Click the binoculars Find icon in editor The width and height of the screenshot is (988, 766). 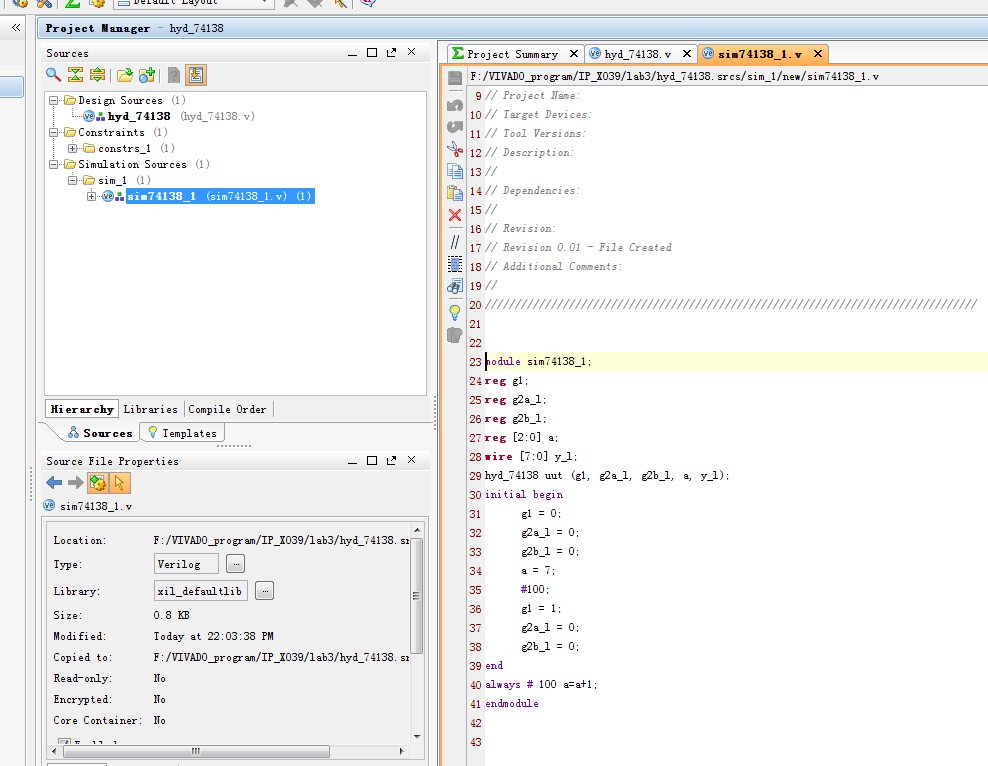[x=455, y=287]
